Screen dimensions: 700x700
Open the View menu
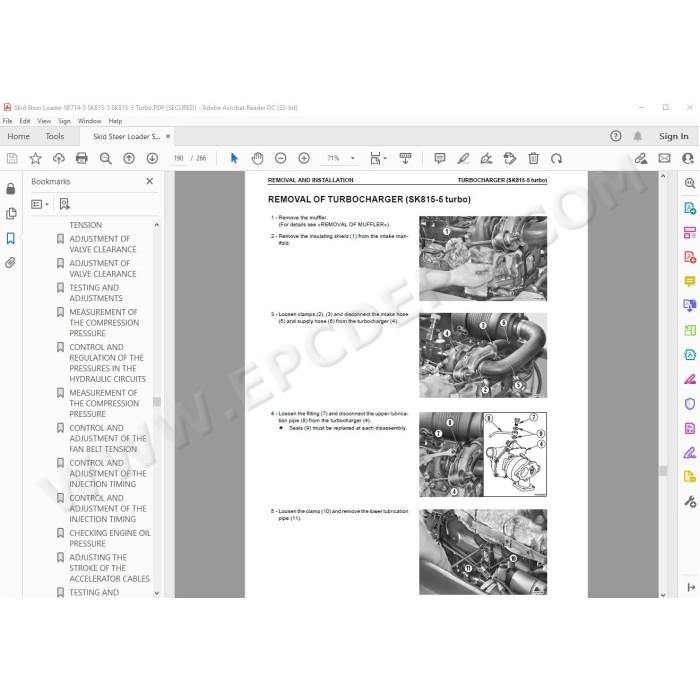44,121
